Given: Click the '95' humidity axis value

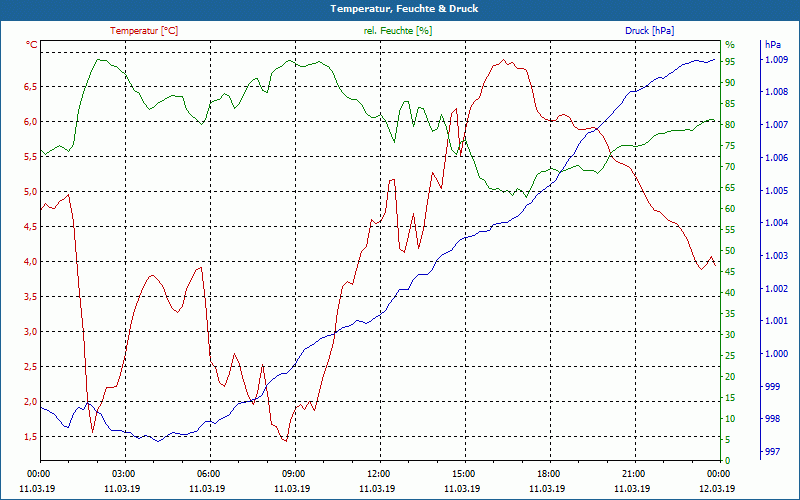Looking at the screenshot, I should 730,62.
